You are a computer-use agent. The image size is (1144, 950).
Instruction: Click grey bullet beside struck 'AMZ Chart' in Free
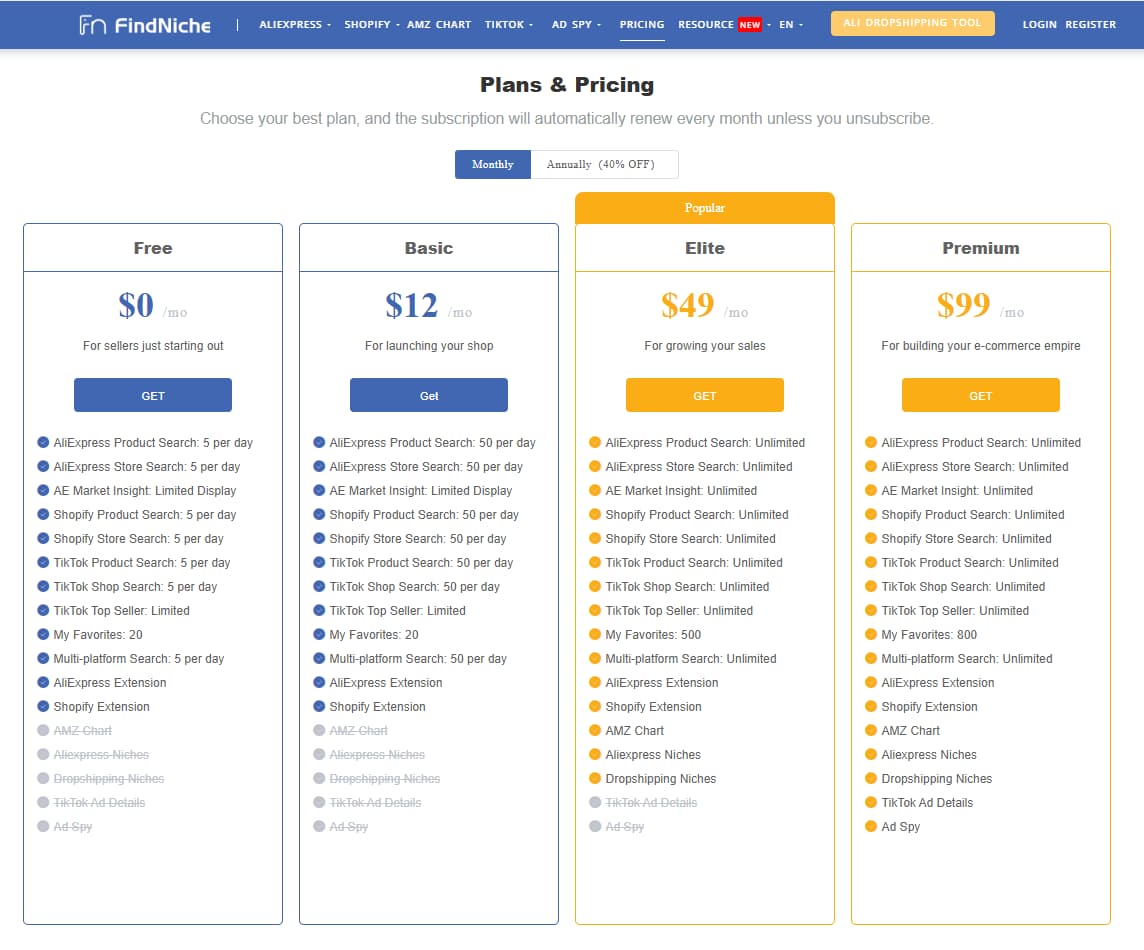pos(43,730)
